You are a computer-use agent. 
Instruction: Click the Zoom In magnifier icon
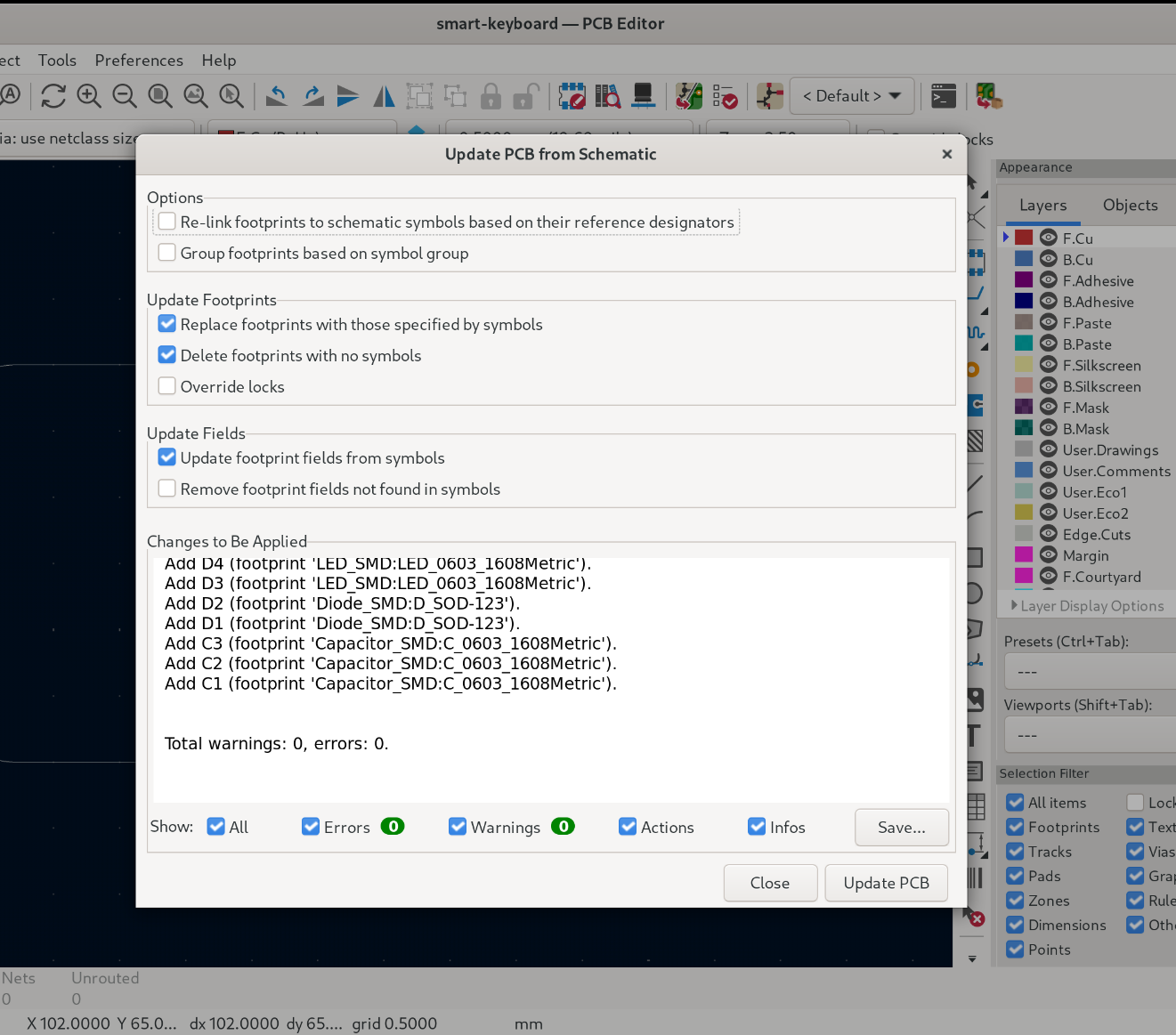89,95
